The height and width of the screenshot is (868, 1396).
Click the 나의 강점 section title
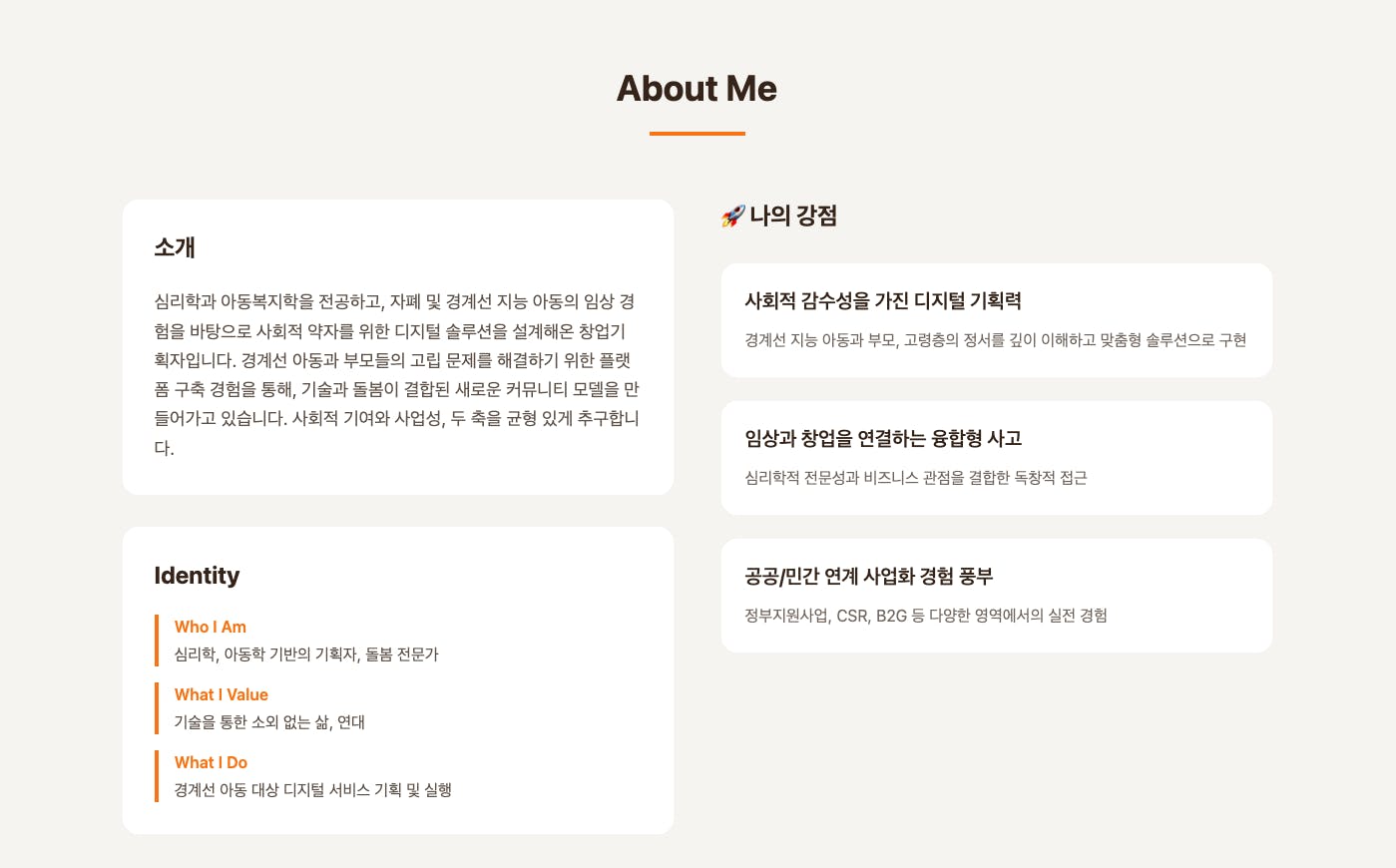tap(793, 216)
